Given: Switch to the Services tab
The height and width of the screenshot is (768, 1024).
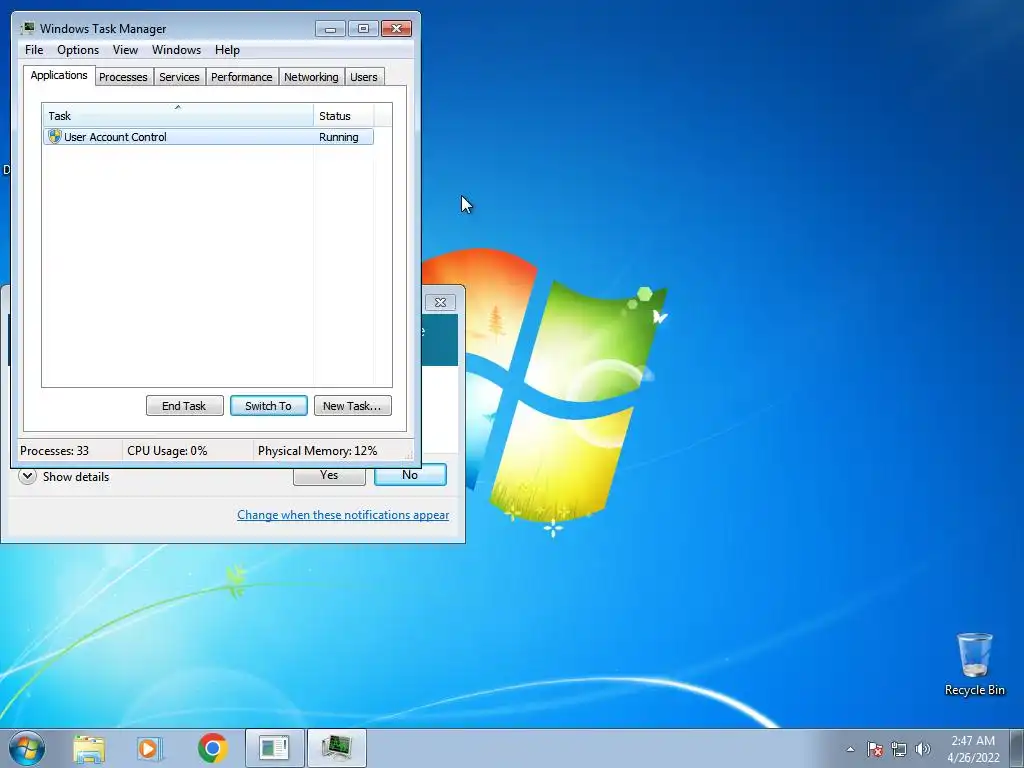Looking at the screenshot, I should (x=180, y=77).
